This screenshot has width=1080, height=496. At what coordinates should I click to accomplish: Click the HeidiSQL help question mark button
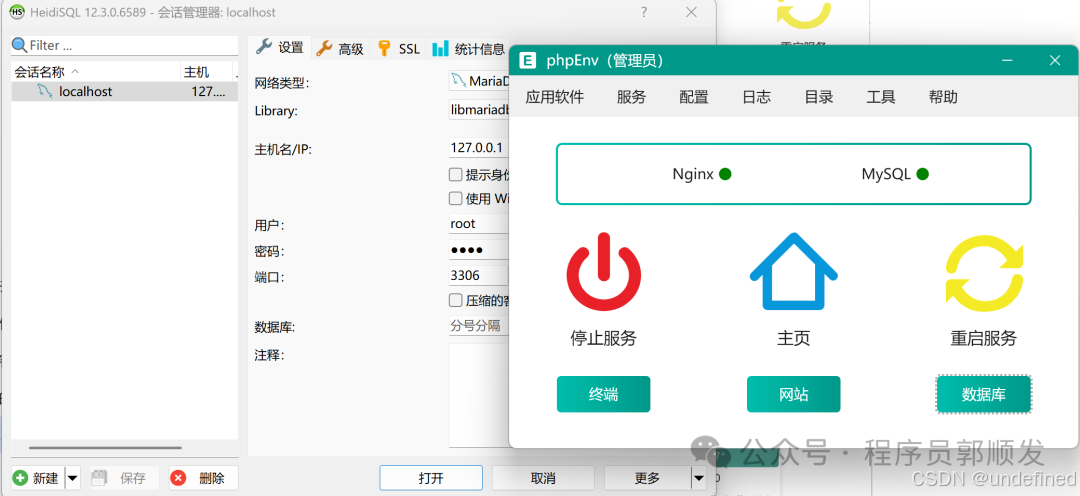(x=644, y=12)
